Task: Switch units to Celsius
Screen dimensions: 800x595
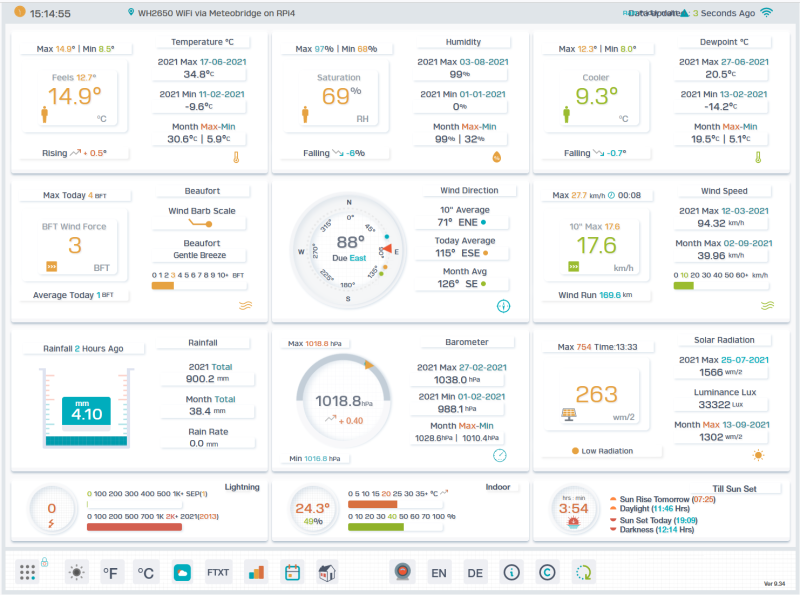Action: pyautogui.click(x=145, y=571)
